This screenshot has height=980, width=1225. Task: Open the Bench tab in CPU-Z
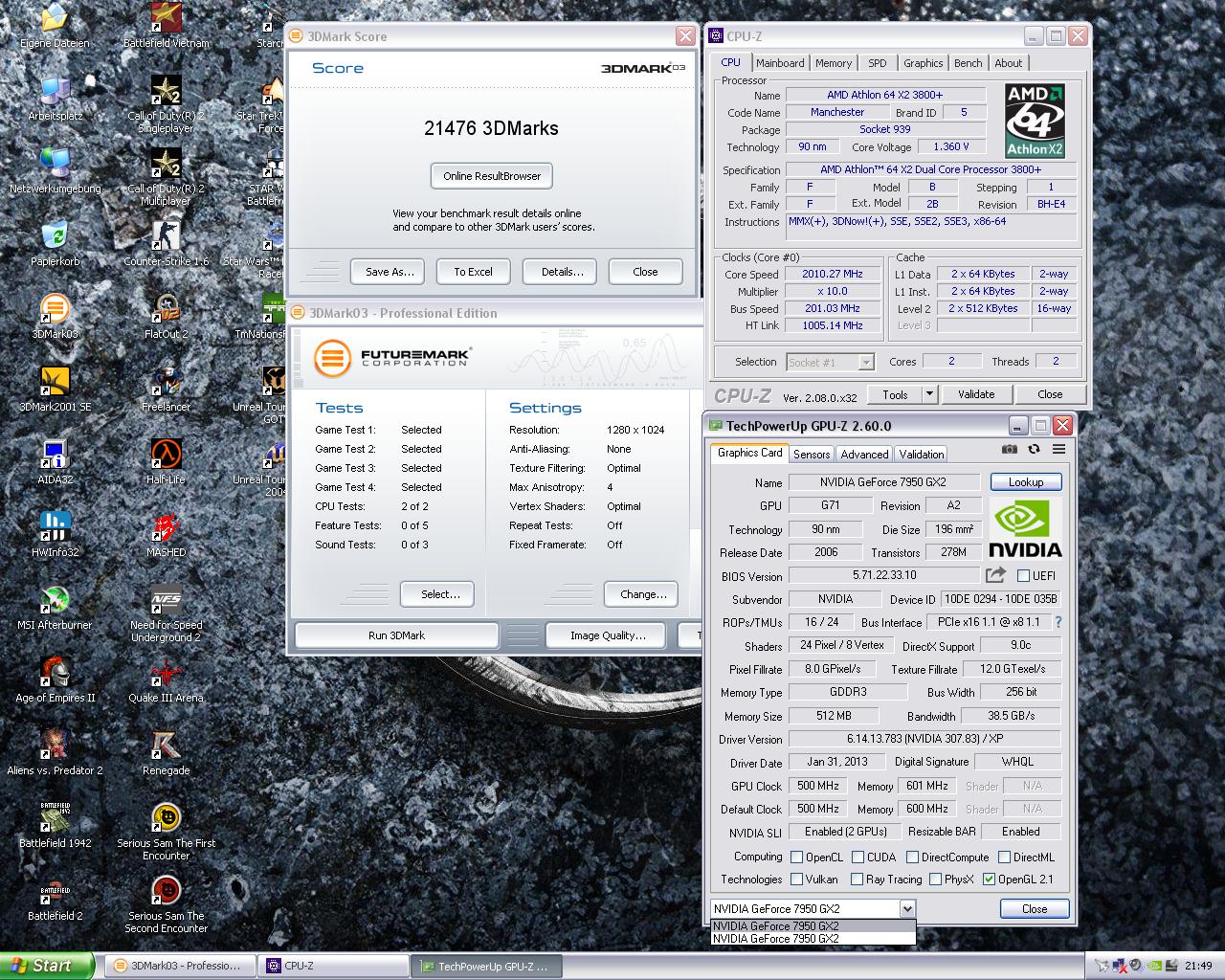pos(968,63)
